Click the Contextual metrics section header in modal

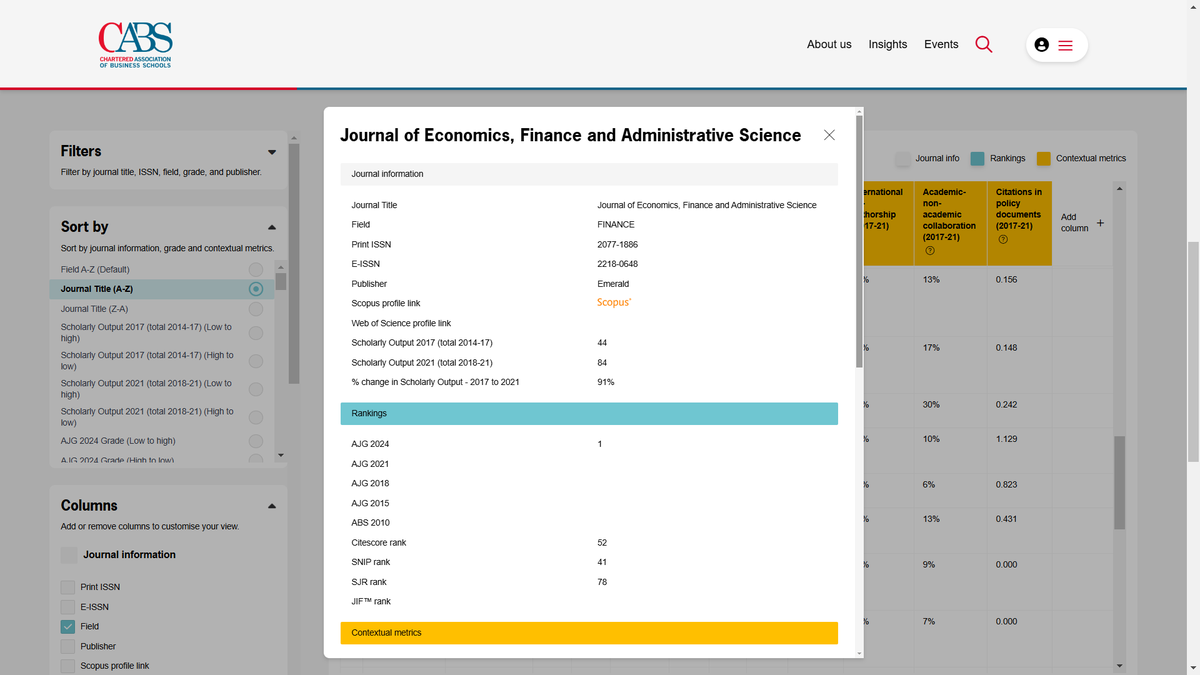point(589,633)
